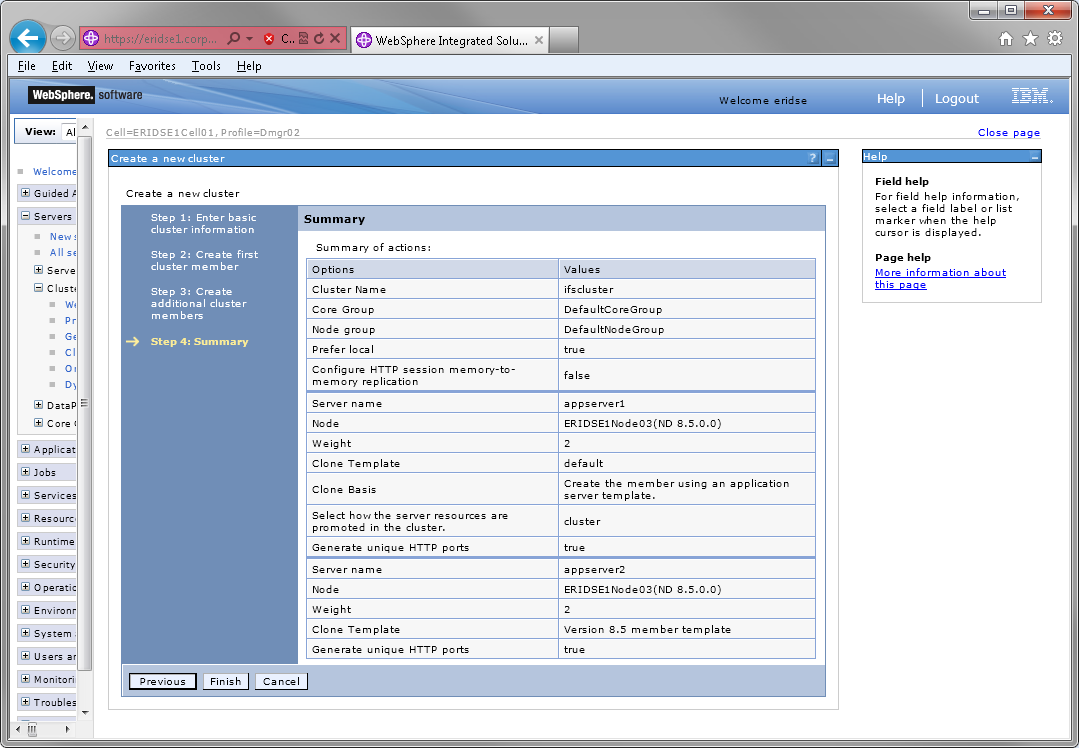Screen dimensions: 1079x748
Task: Refresh the page using reload icon
Action: click(x=319, y=39)
